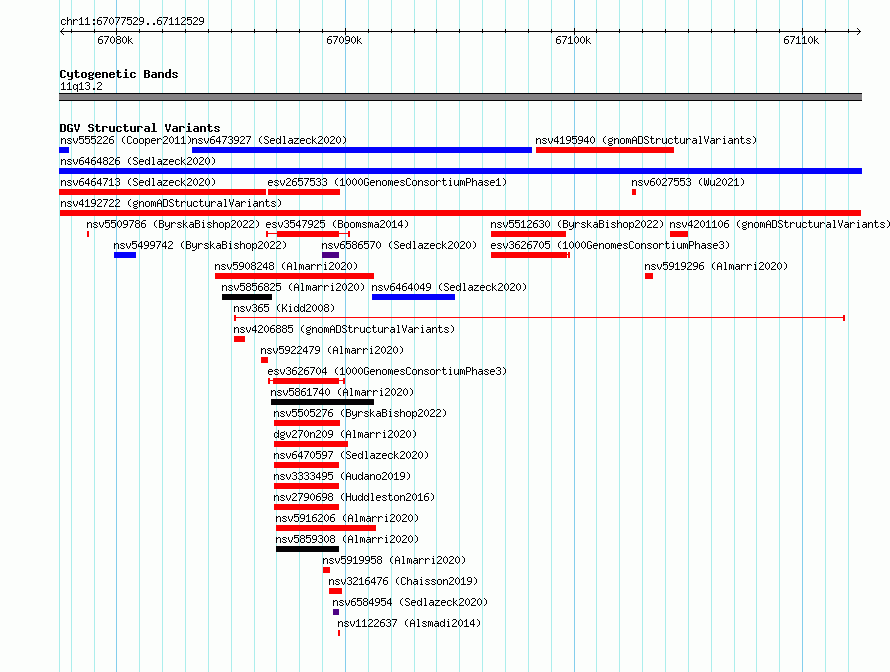The image size is (890, 672).
Task: Open esv2657533 1000GenomesConsortiumPhase1 entry
Action: click(x=387, y=182)
